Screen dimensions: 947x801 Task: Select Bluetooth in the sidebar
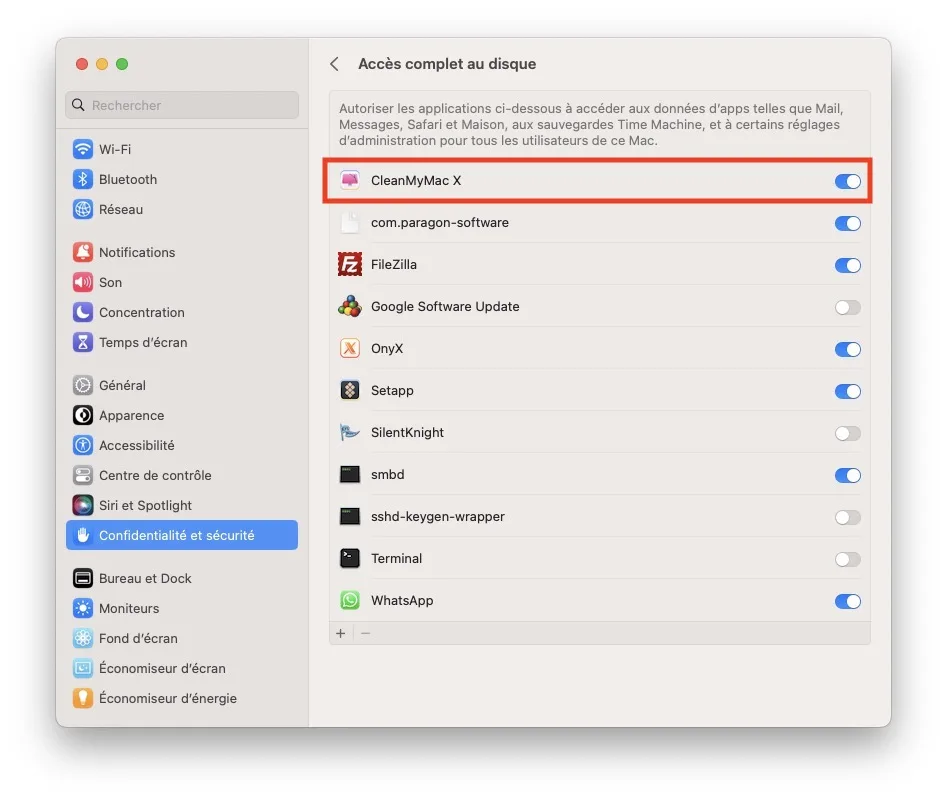tap(127, 179)
